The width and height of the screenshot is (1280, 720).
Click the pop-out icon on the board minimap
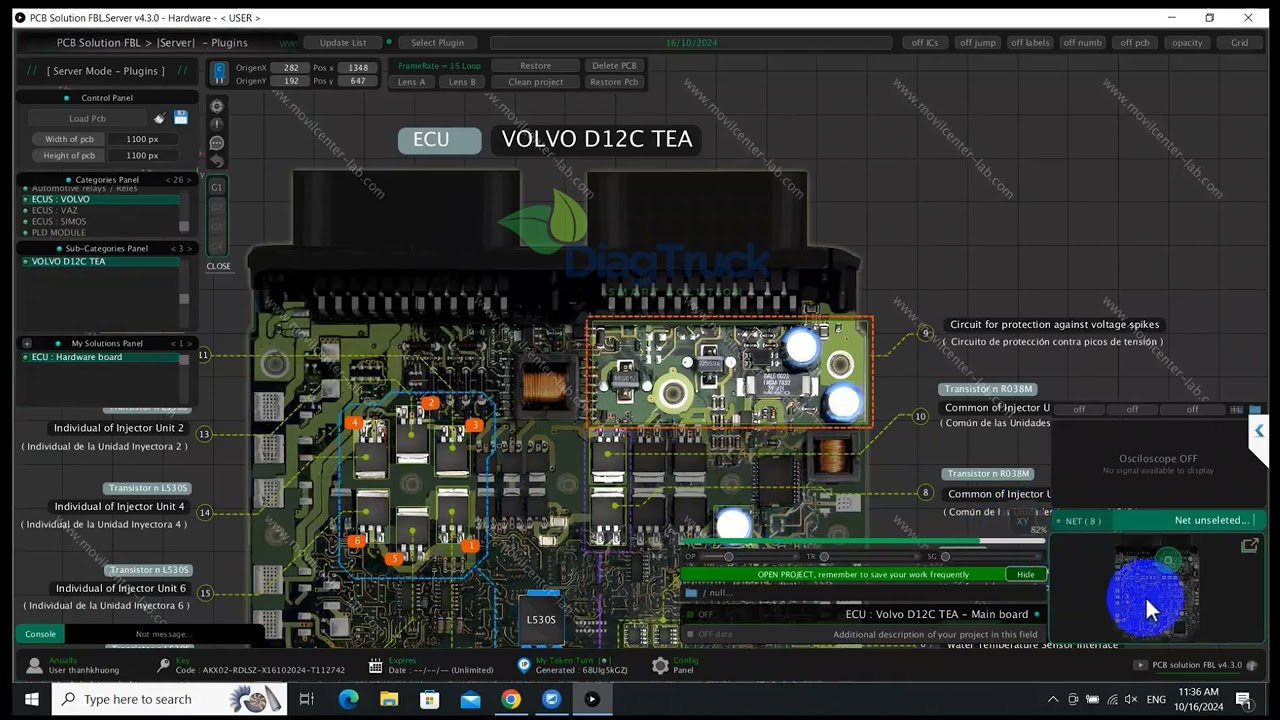click(x=1249, y=545)
